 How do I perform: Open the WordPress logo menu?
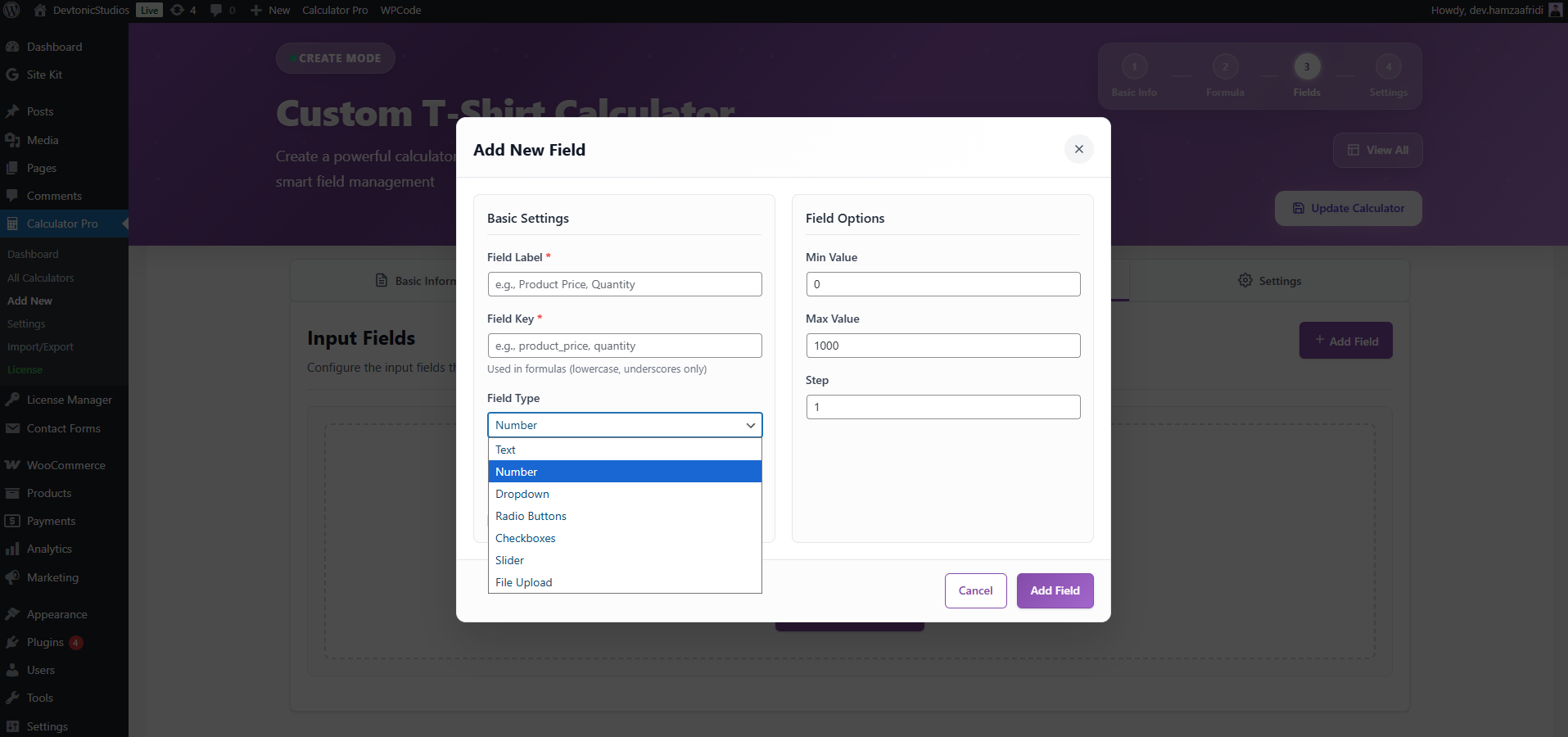pos(11,10)
